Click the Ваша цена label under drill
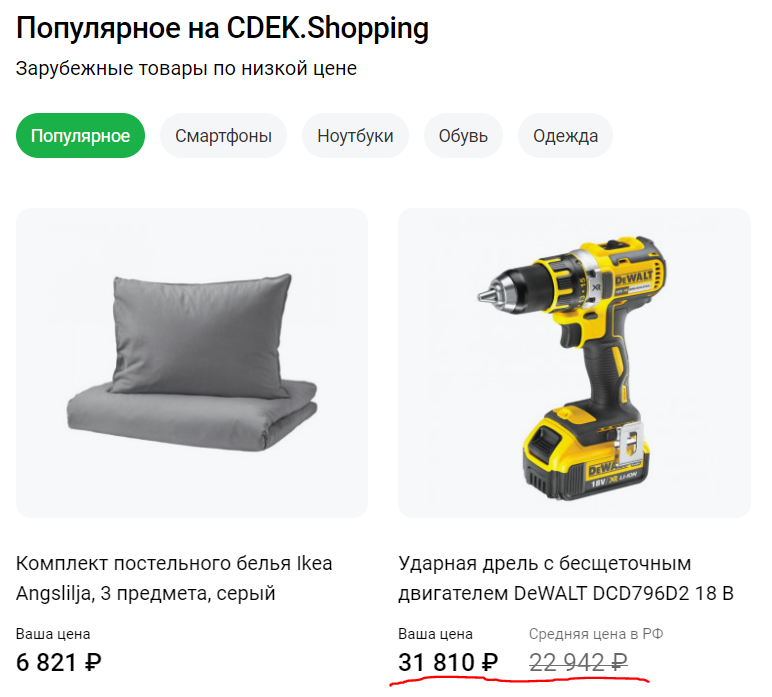Screen dimensions: 772x697 [x=435, y=634]
